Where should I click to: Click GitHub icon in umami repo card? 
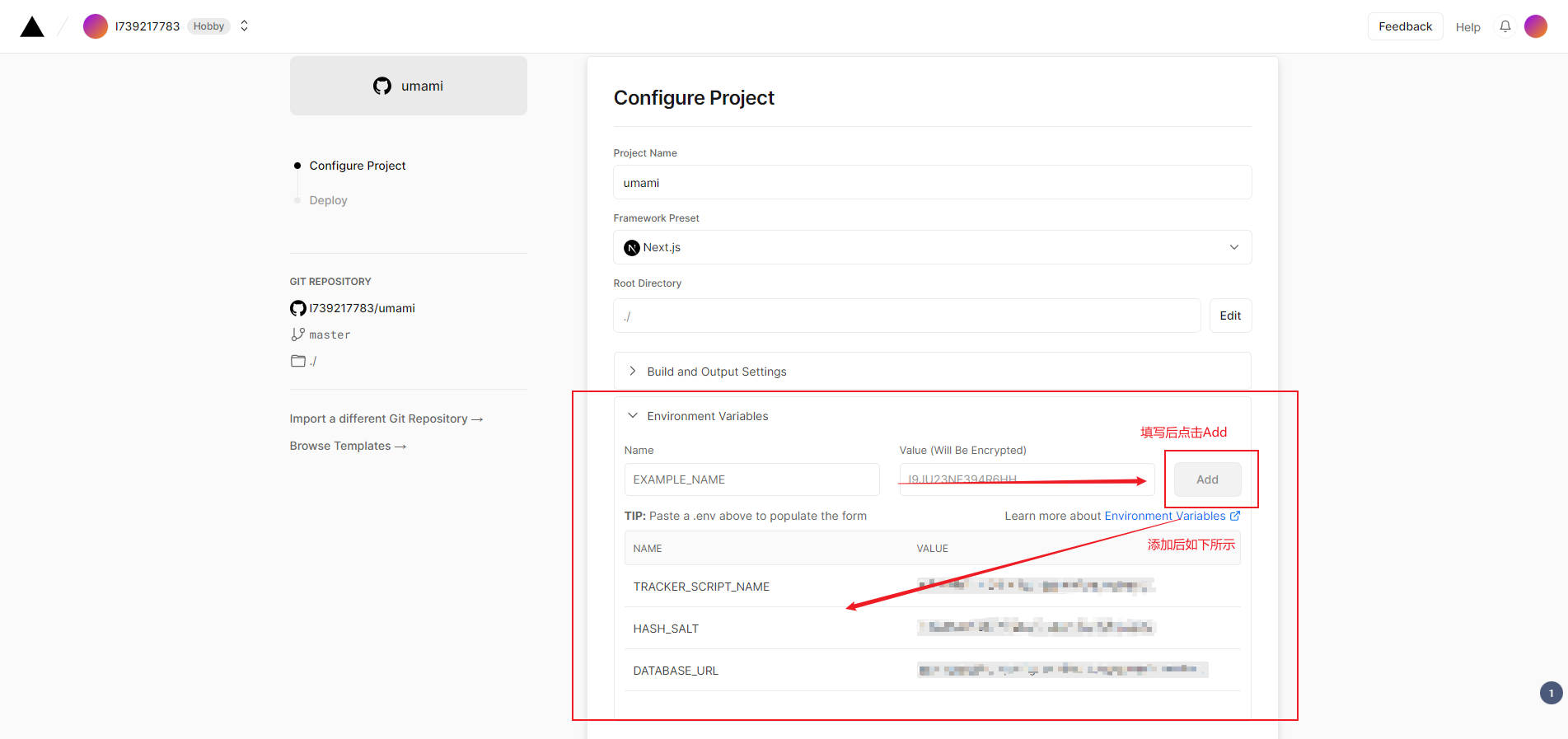(x=382, y=86)
